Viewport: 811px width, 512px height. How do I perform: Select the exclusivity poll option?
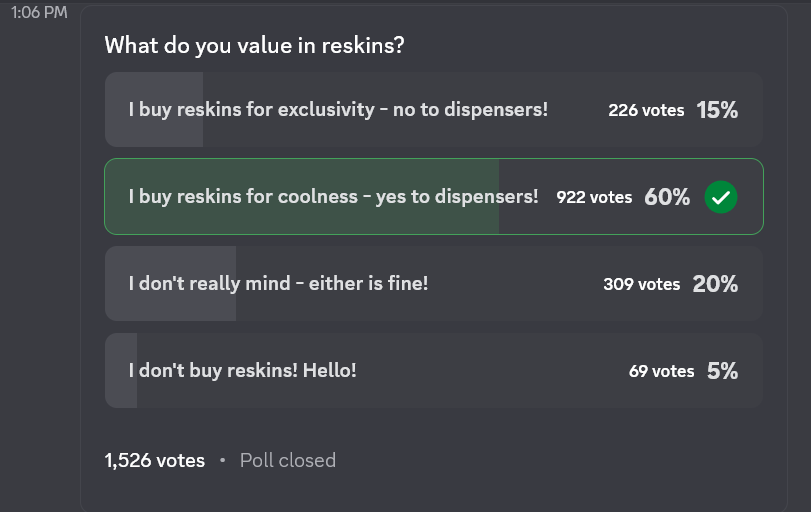(x=434, y=110)
